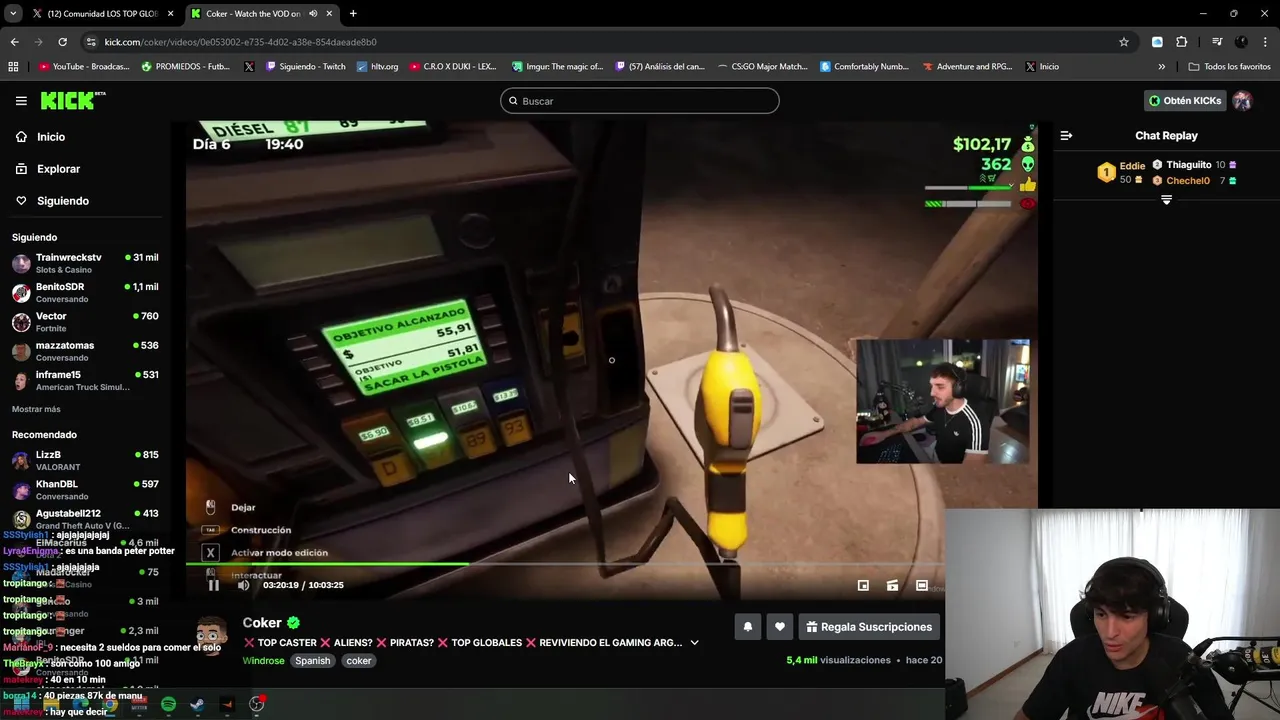The image size is (1280, 720).
Task: Open the Kick hamburger sidebar menu
Action: pyautogui.click(x=21, y=101)
